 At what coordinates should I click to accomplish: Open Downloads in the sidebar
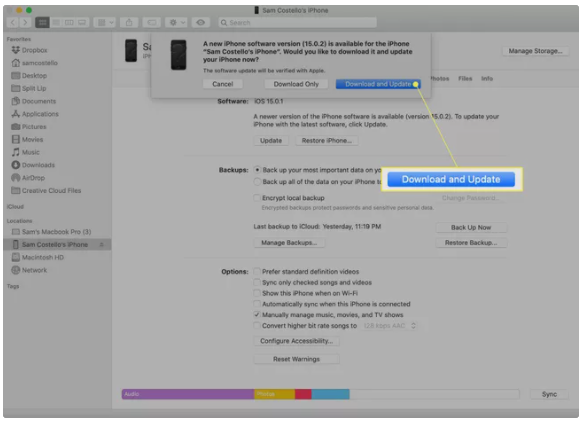coord(38,165)
